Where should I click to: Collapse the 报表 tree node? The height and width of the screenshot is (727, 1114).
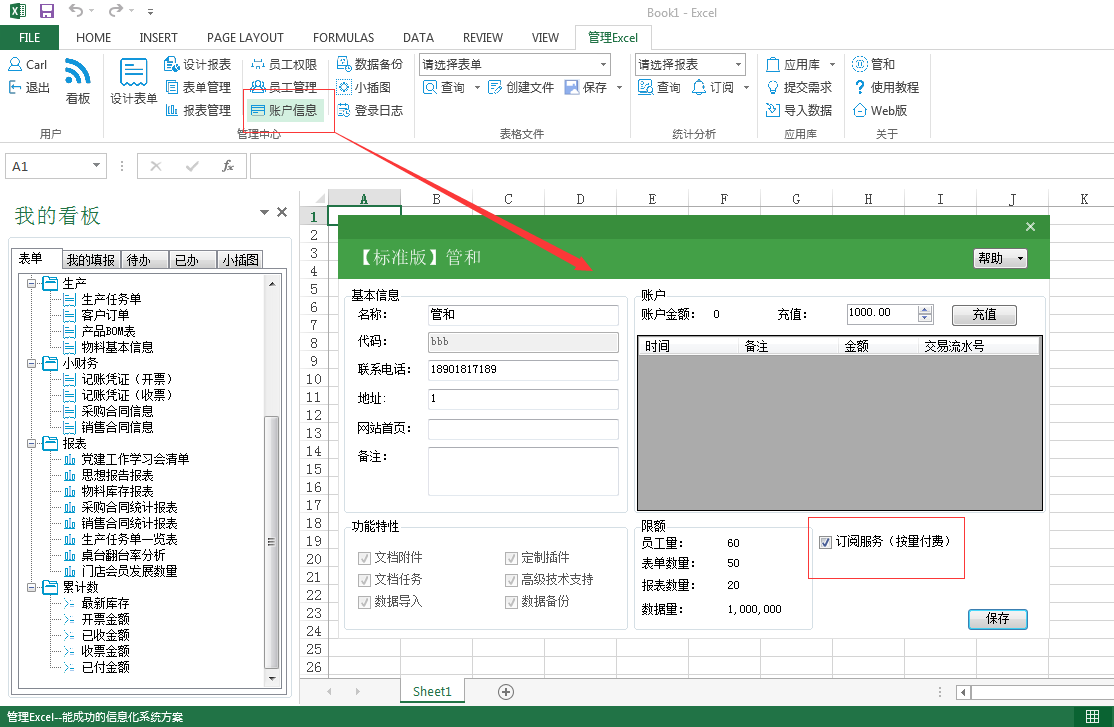click(x=31, y=443)
